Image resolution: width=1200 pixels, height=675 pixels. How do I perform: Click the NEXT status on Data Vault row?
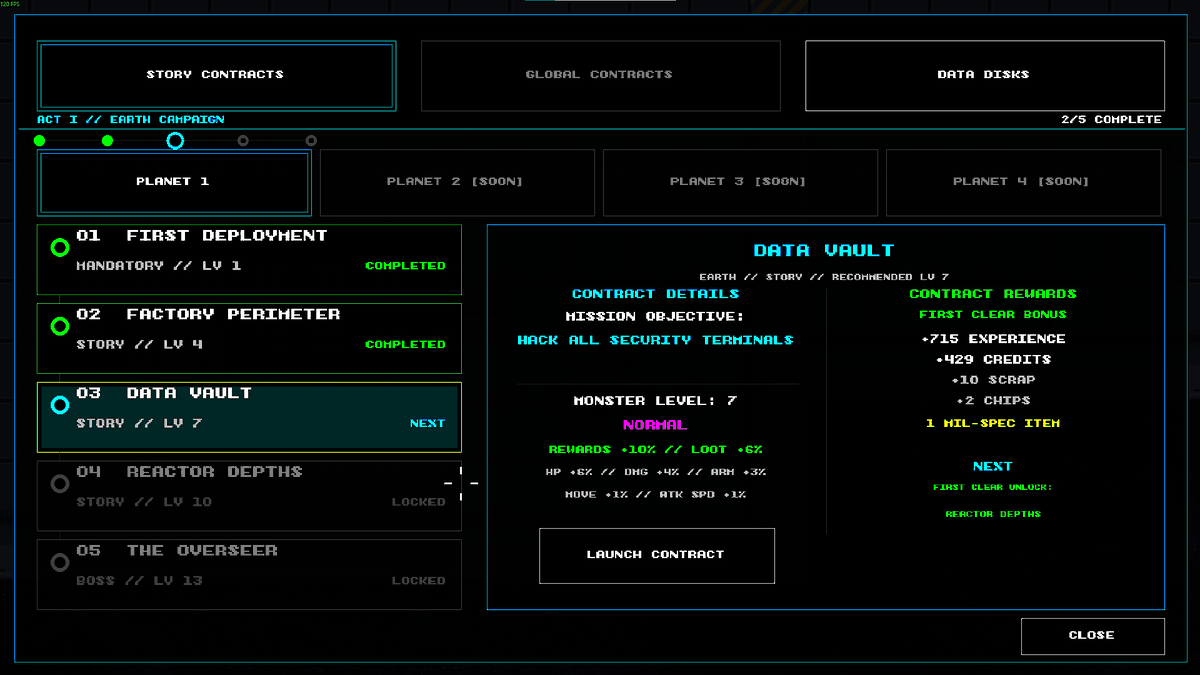coord(427,424)
